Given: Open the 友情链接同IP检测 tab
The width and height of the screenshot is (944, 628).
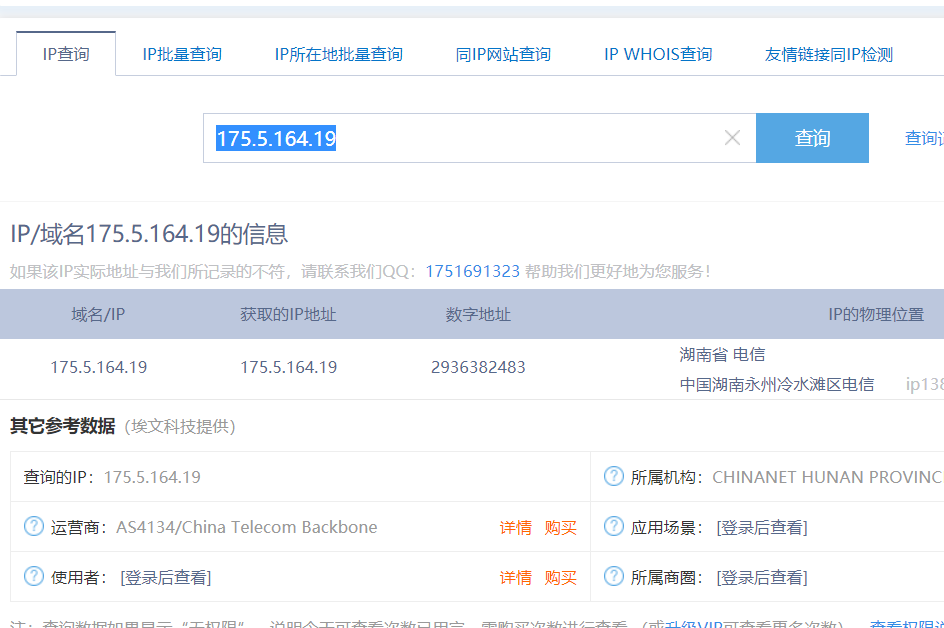Looking at the screenshot, I should pos(828,54).
